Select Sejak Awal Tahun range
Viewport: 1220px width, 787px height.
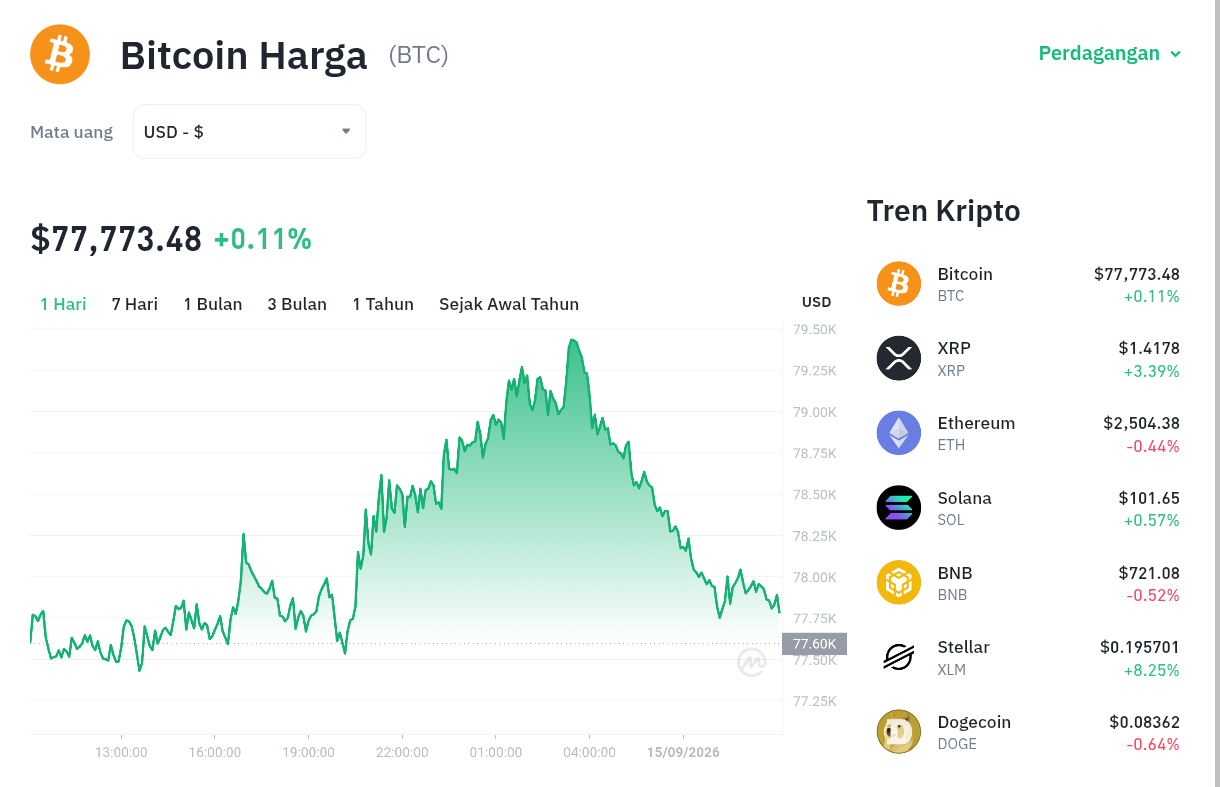tap(509, 304)
